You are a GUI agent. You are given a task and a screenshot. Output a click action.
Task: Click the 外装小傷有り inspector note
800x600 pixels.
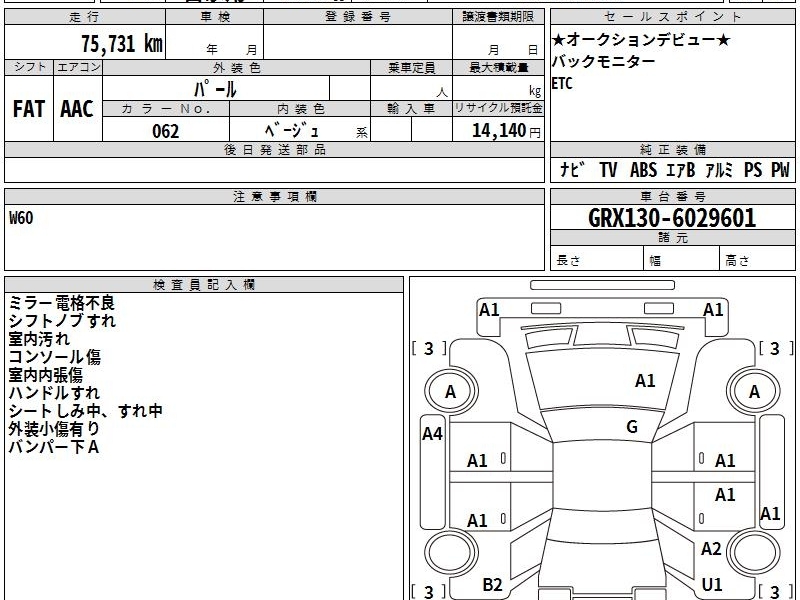[x=54, y=429]
